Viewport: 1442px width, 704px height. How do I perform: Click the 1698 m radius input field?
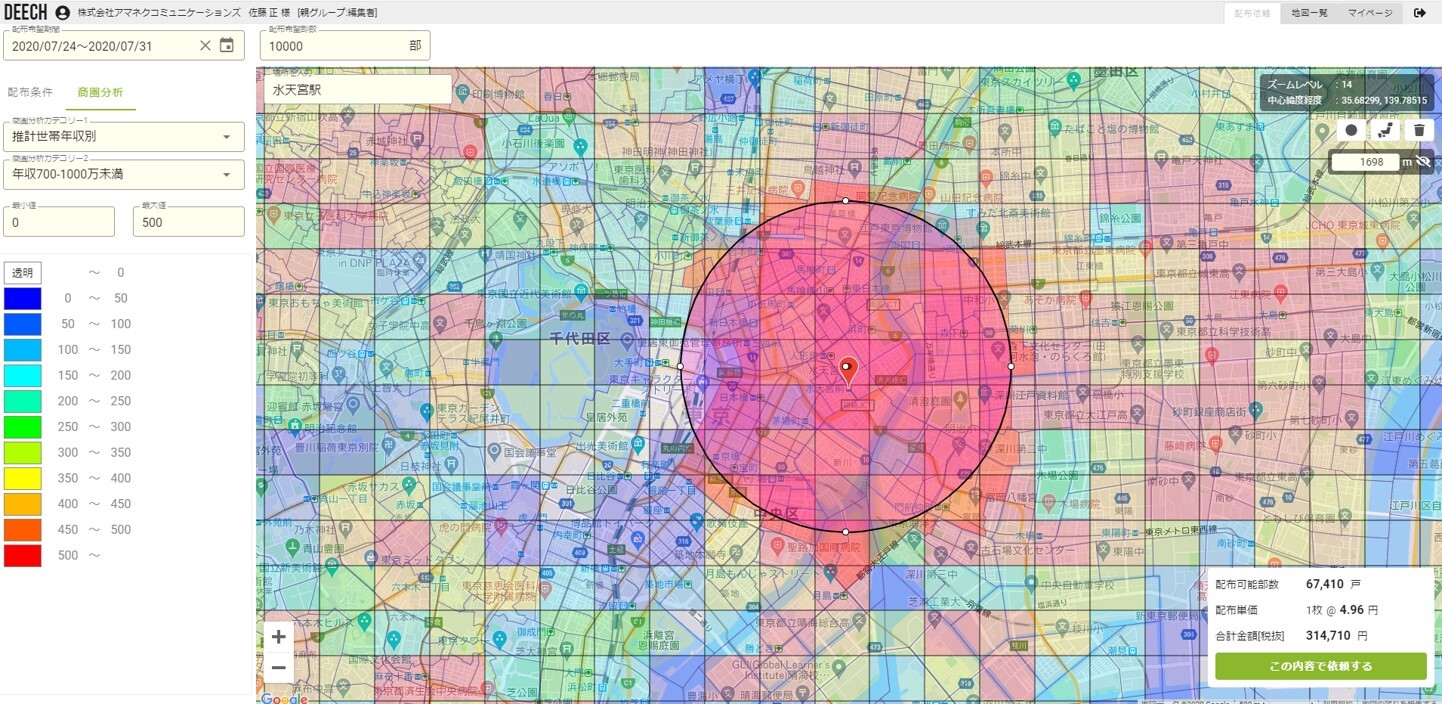[x=1364, y=162]
